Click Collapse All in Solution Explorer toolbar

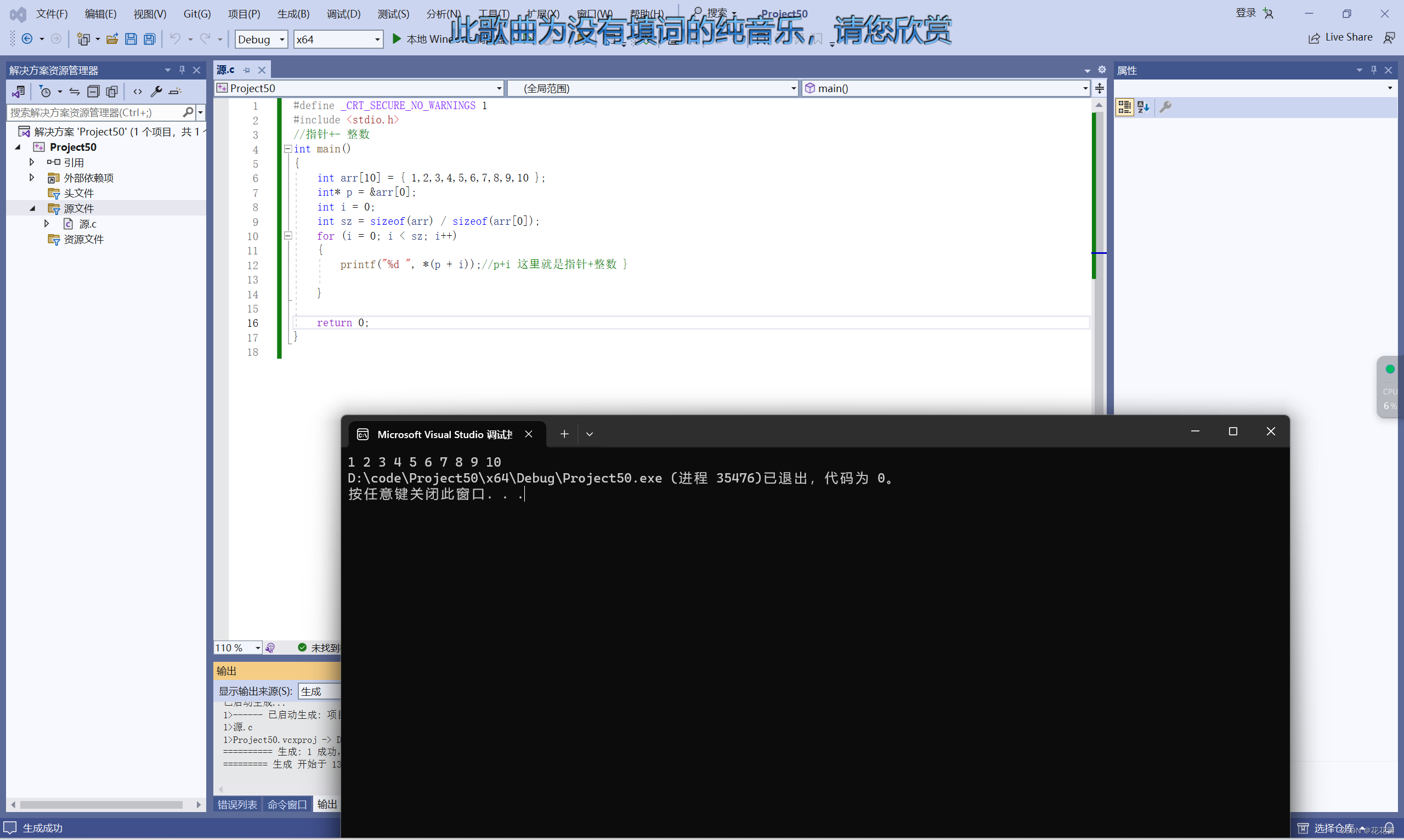tap(93, 92)
